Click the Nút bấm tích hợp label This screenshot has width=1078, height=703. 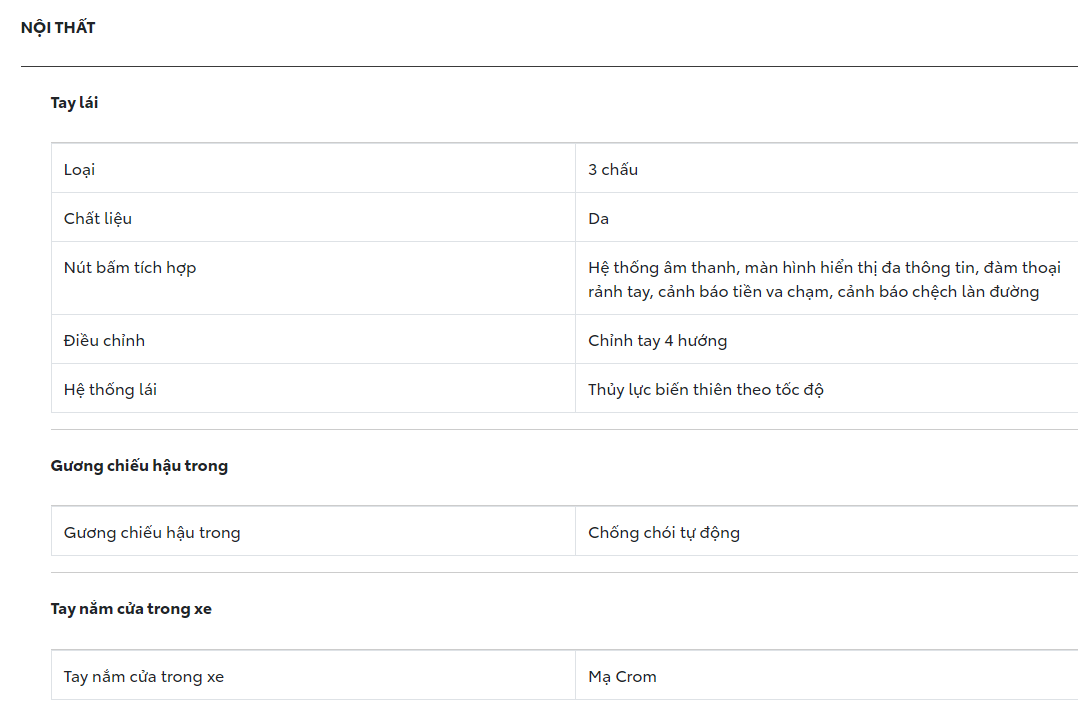click(x=130, y=268)
